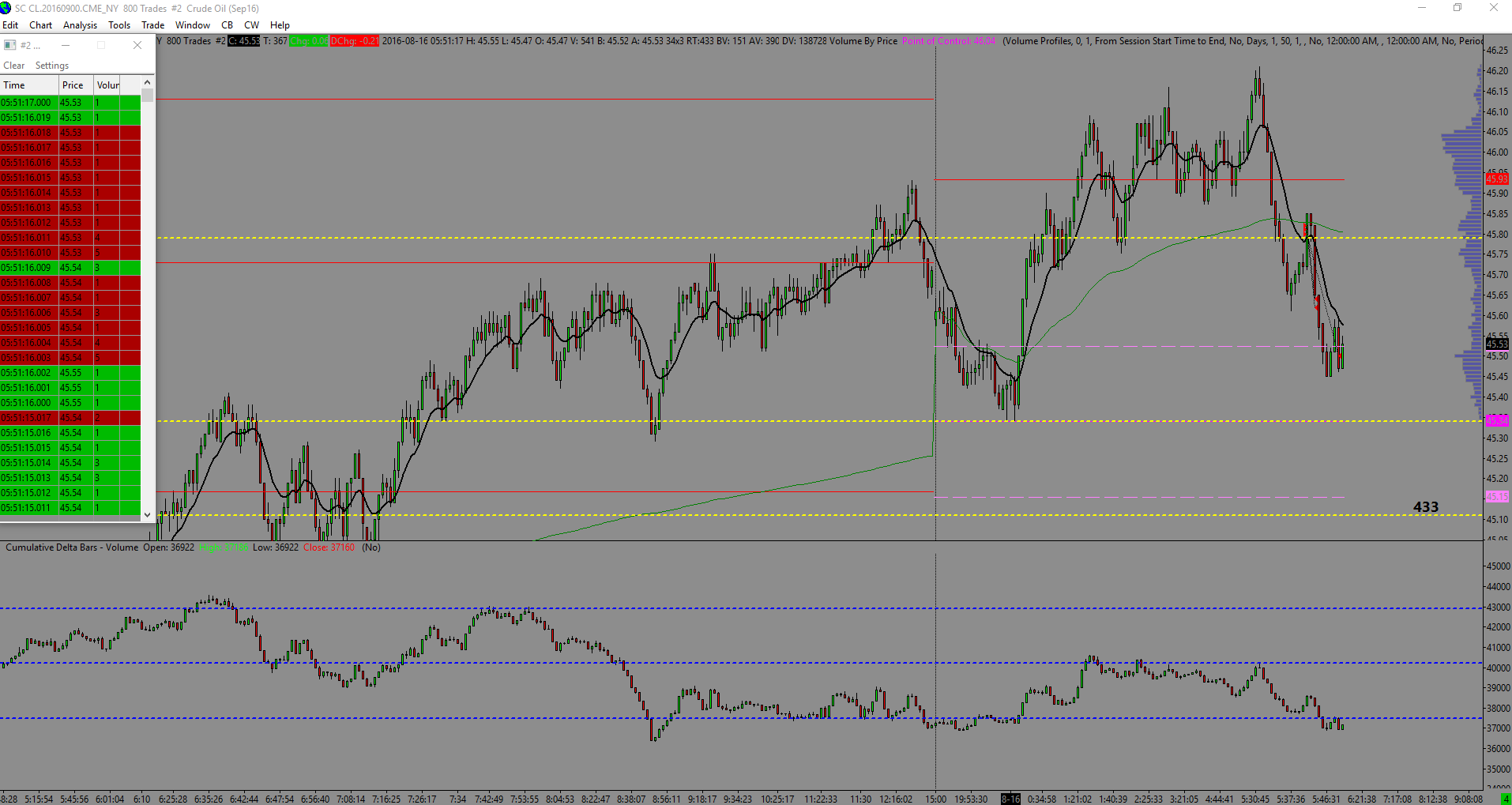Open the Tools menu
The height and width of the screenshot is (805, 1512).
pyautogui.click(x=119, y=25)
